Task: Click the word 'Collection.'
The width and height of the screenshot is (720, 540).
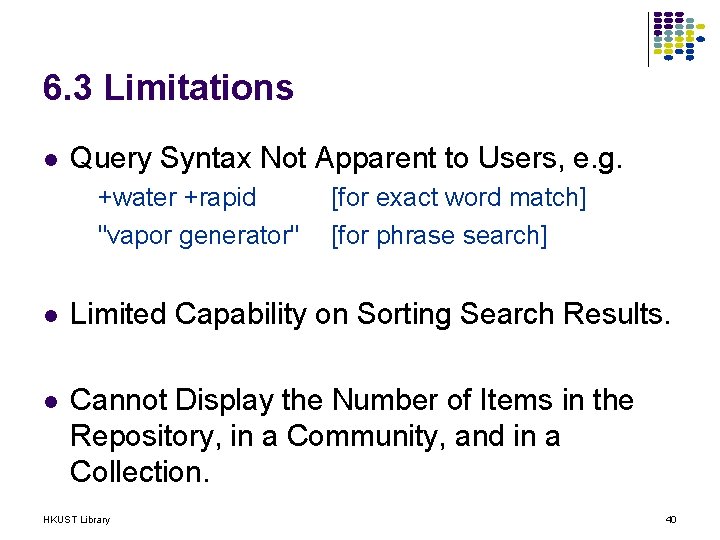Action: point(140,472)
